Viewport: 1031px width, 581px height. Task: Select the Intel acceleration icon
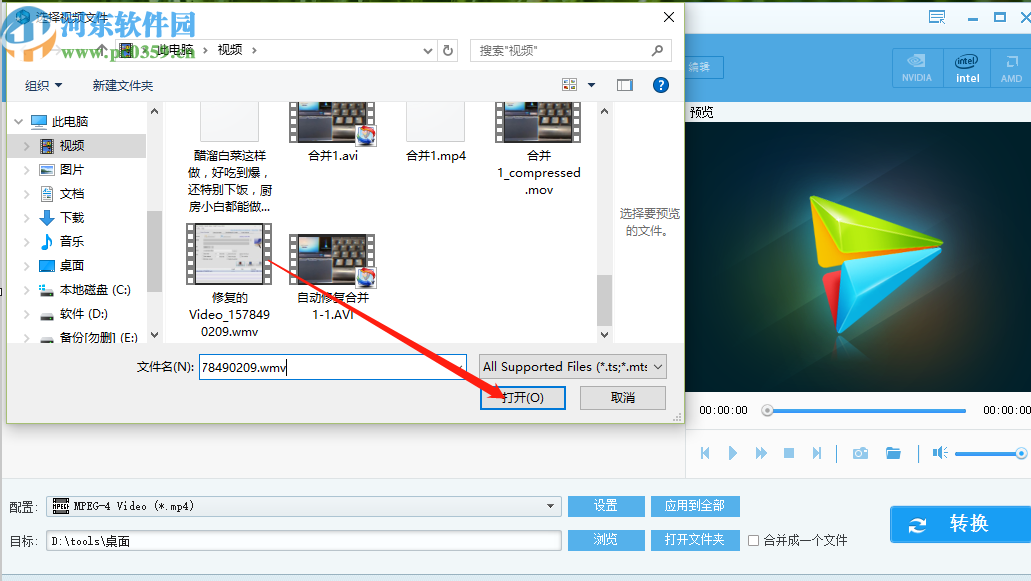965,67
